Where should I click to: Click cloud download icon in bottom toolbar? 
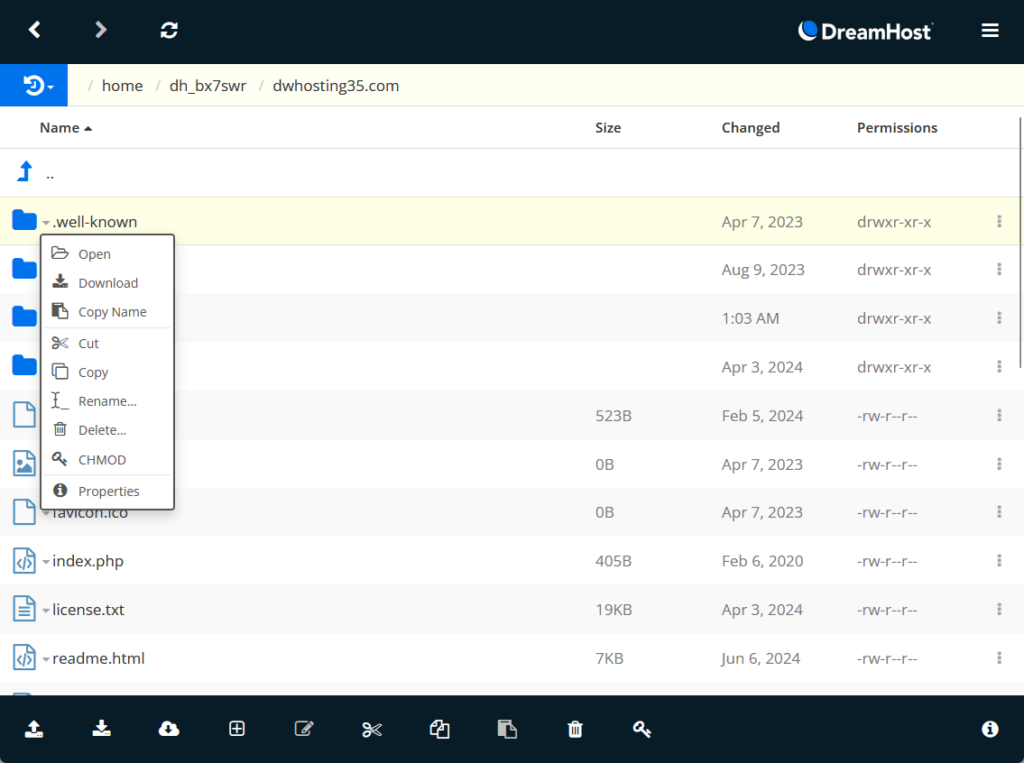click(x=169, y=728)
